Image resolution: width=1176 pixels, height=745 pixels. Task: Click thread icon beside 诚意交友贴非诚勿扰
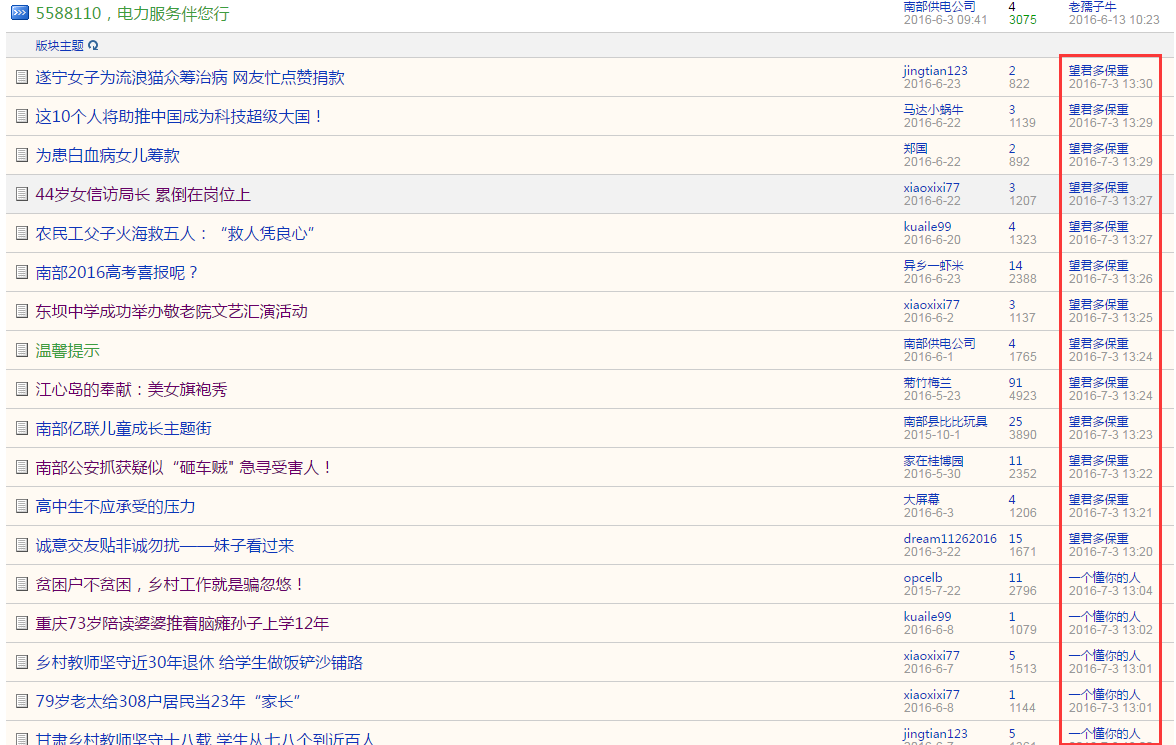pos(22,545)
